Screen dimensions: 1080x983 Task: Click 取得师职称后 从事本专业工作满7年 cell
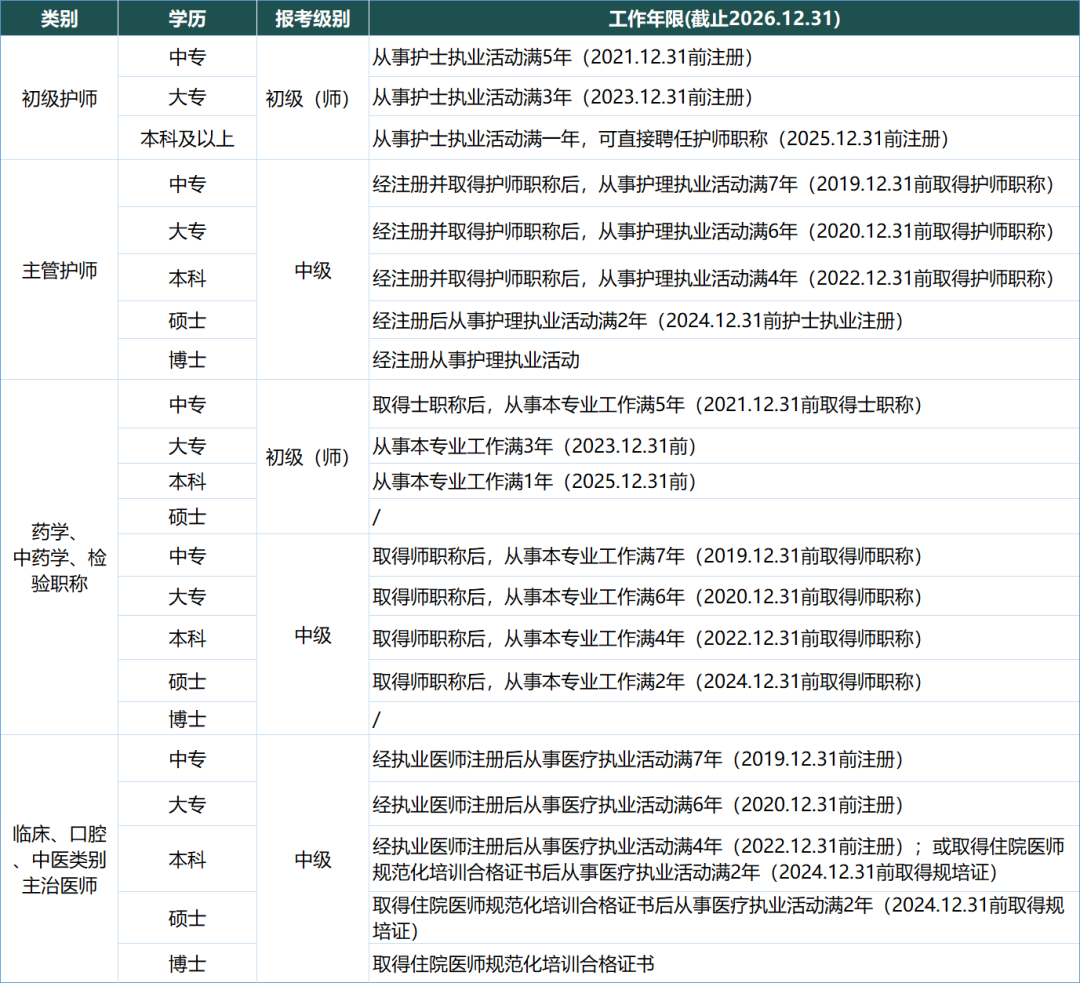pos(724,556)
